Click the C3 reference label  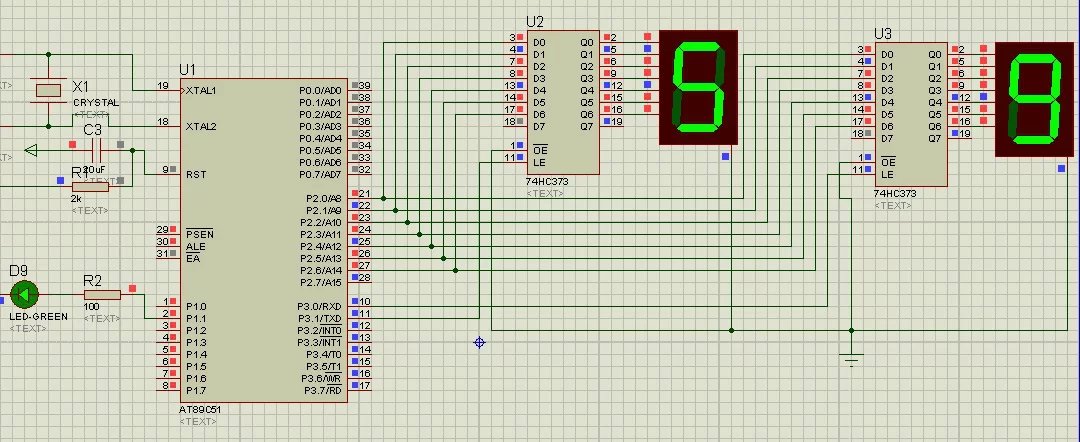pos(92,130)
